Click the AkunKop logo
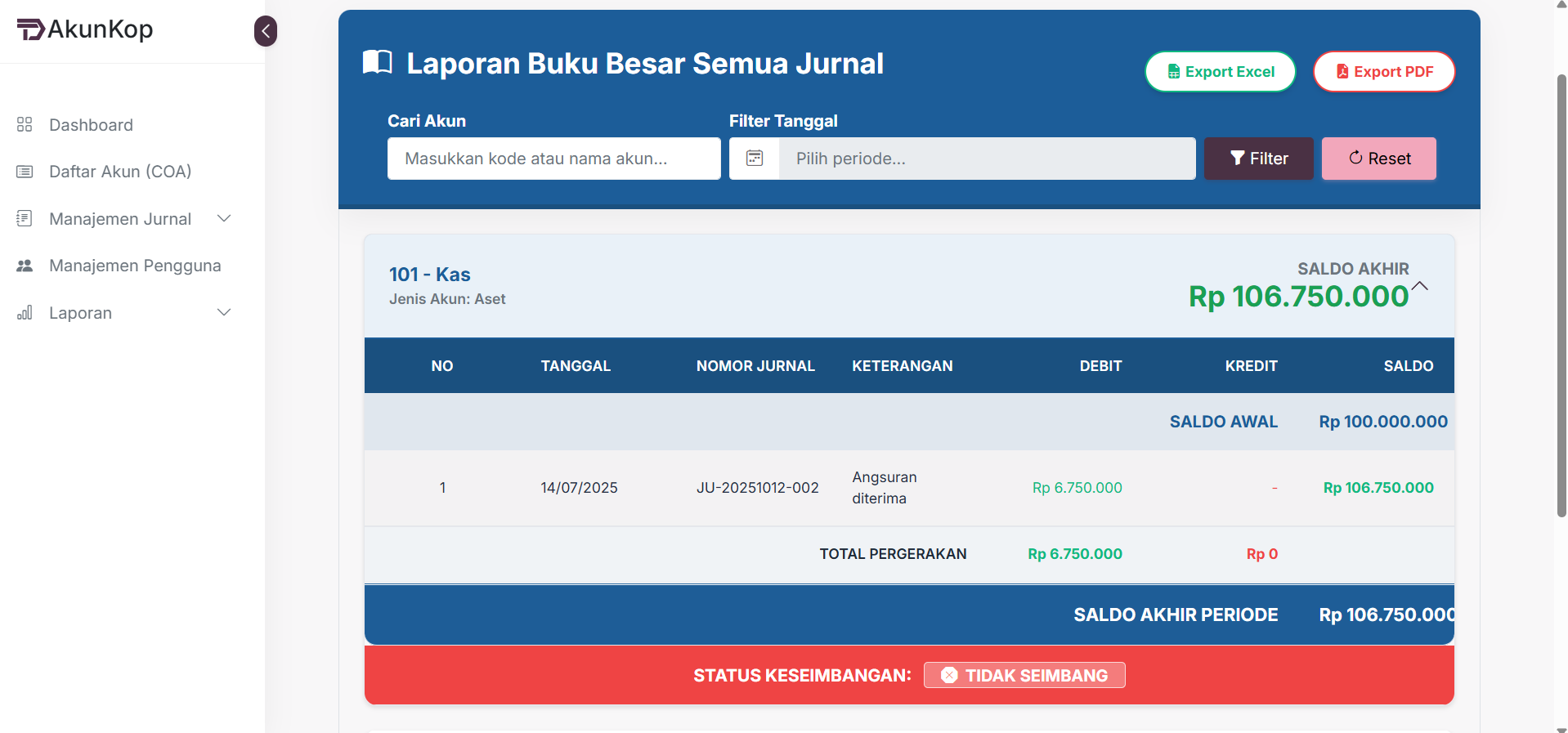The image size is (1568, 733). coord(85,29)
